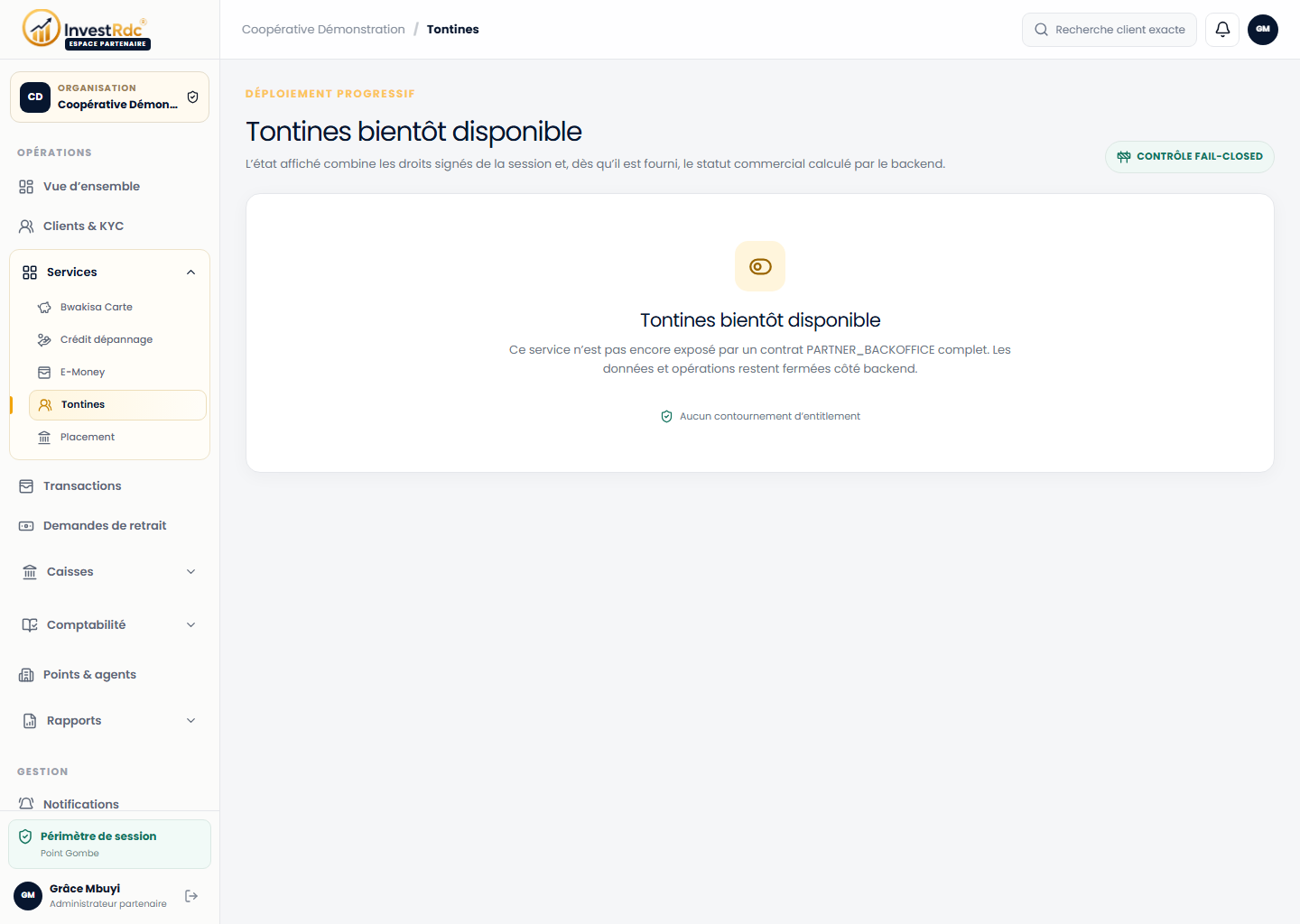Screen dimensions: 1300x924
Task: Click the Bwakisa Carte piggy bank icon
Action: 44,308
